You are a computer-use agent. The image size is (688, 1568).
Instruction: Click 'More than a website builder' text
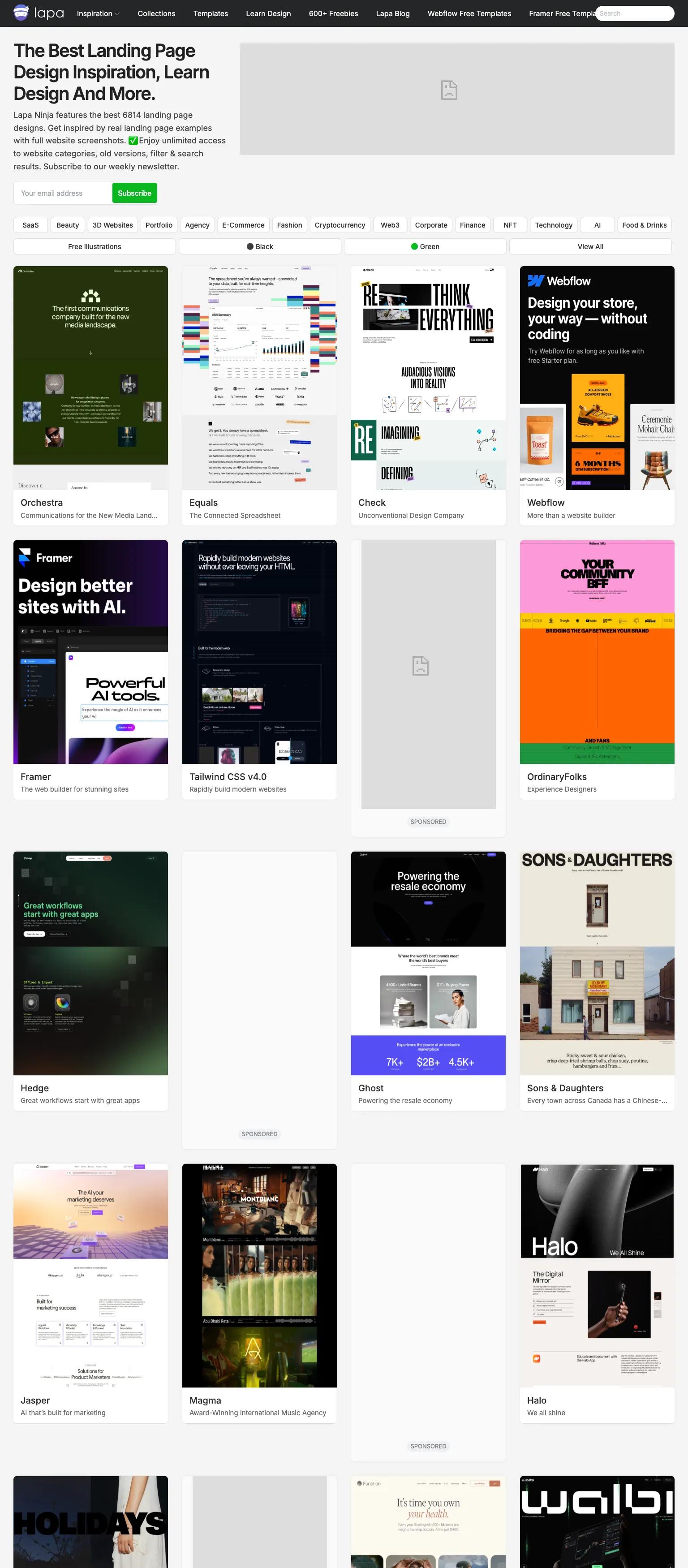click(571, 516)
